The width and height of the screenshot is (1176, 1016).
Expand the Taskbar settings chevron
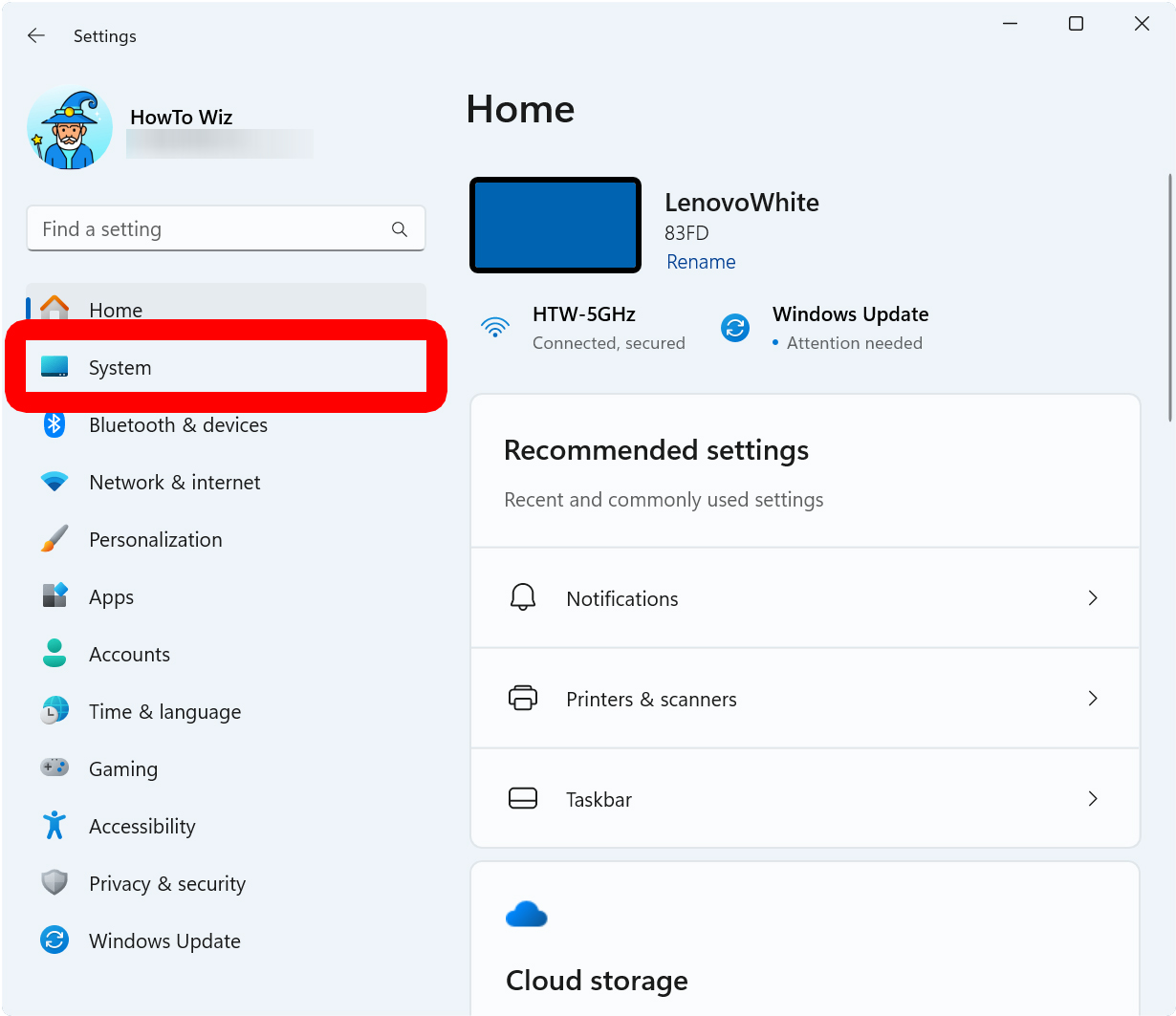tap(1093, 799)
